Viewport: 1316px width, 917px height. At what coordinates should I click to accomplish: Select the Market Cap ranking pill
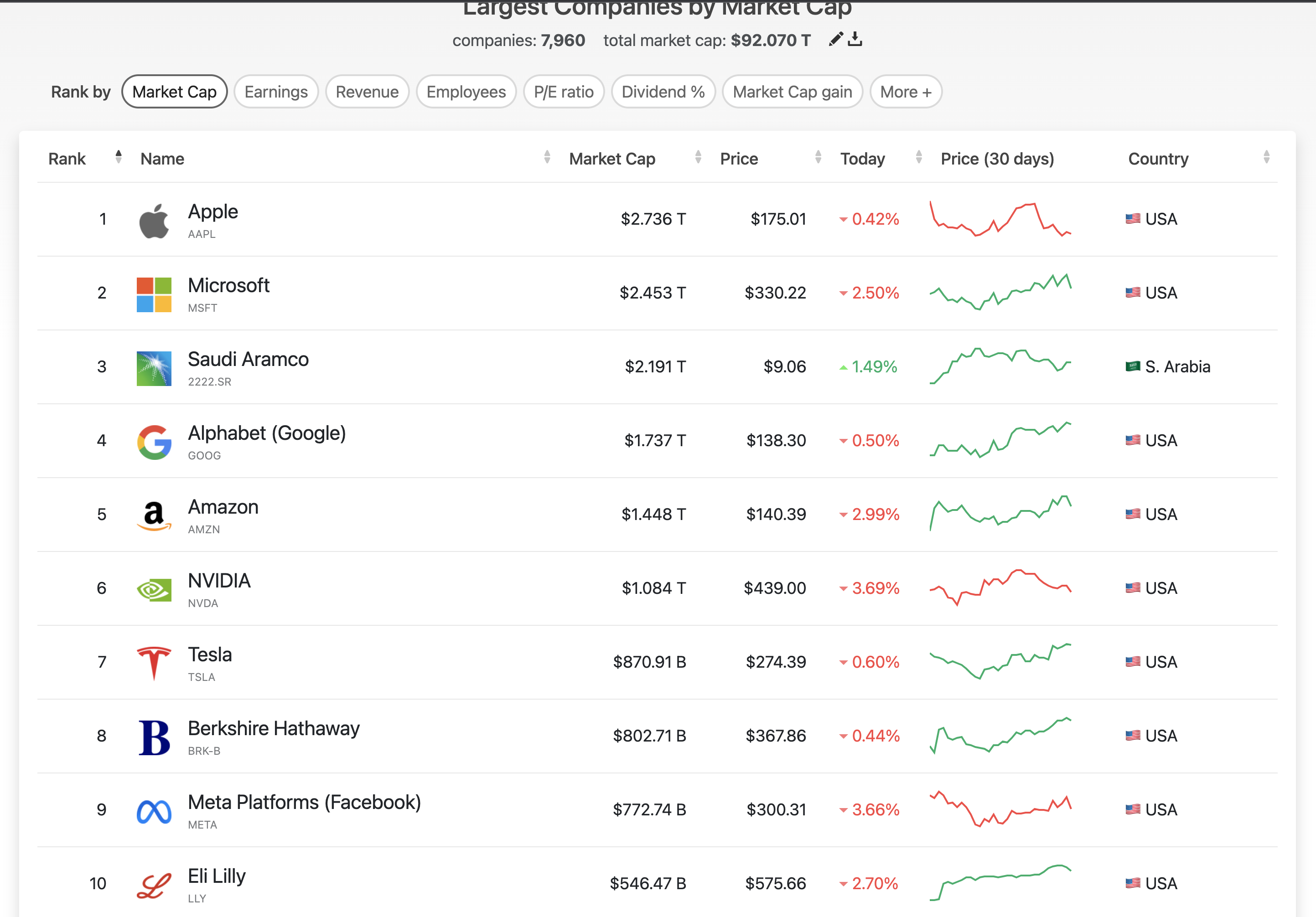coord(174,92)
